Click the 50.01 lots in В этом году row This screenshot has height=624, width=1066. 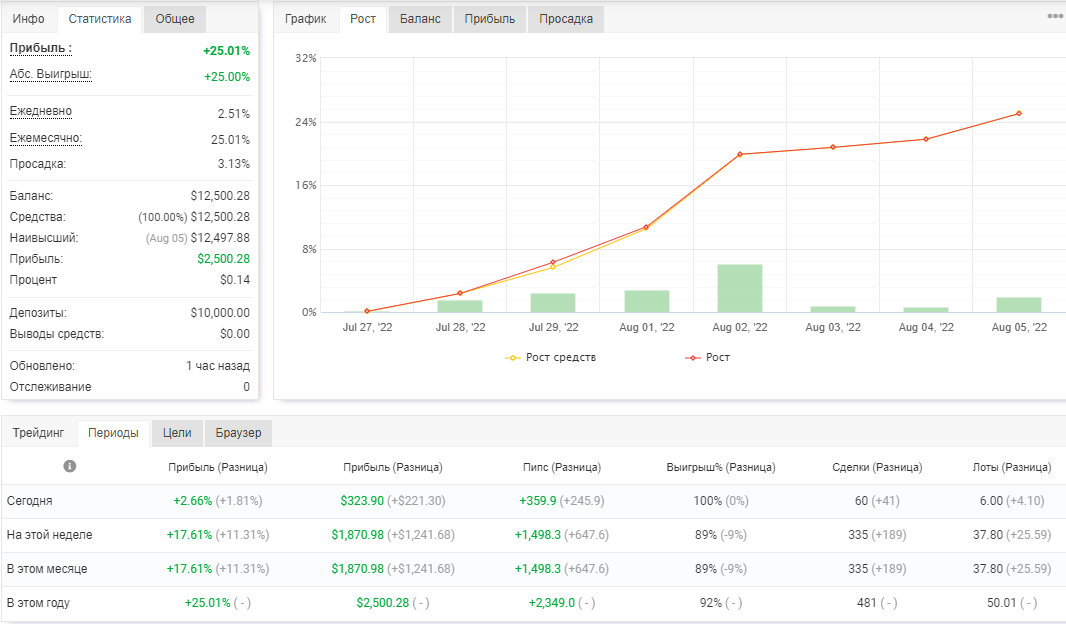pyautogui.click(x=1002, y=603)
